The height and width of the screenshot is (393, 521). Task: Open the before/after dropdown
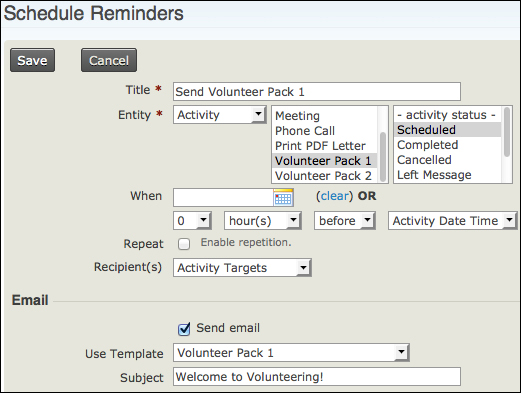(x=345, y=221)
